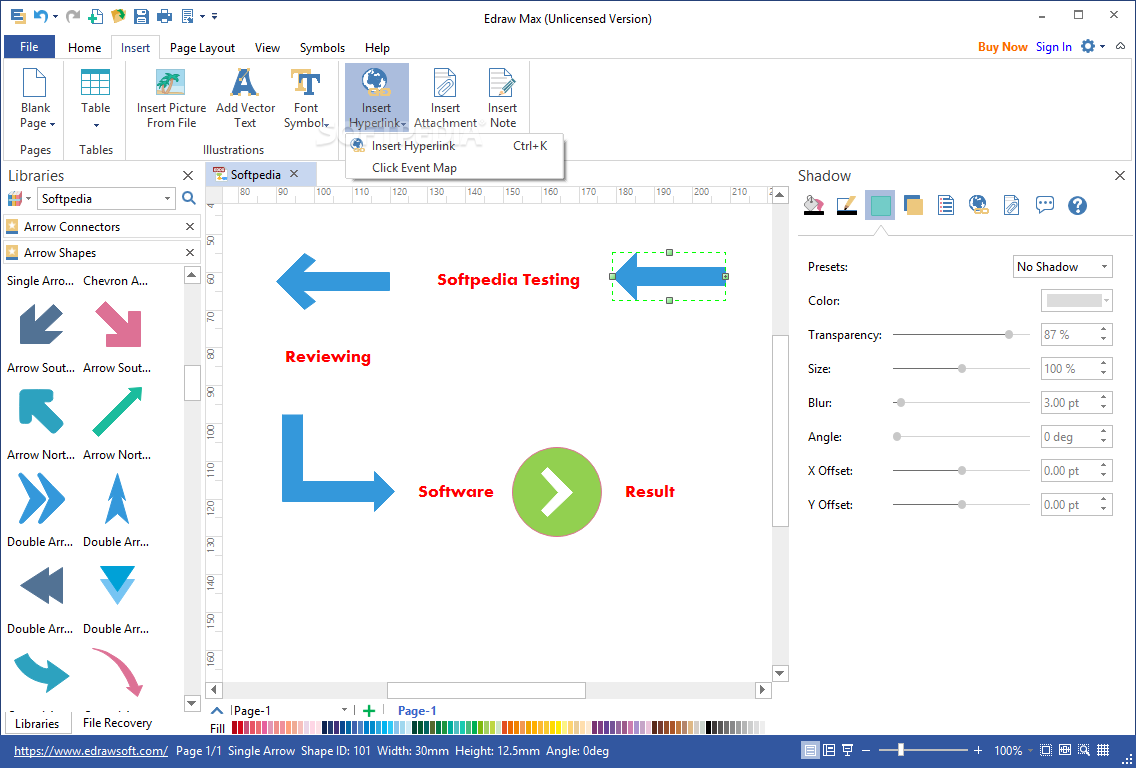Increase the Angle value with the up stepper
This screenshot has width=1136, height=768.
click(x=1103, y=432)
